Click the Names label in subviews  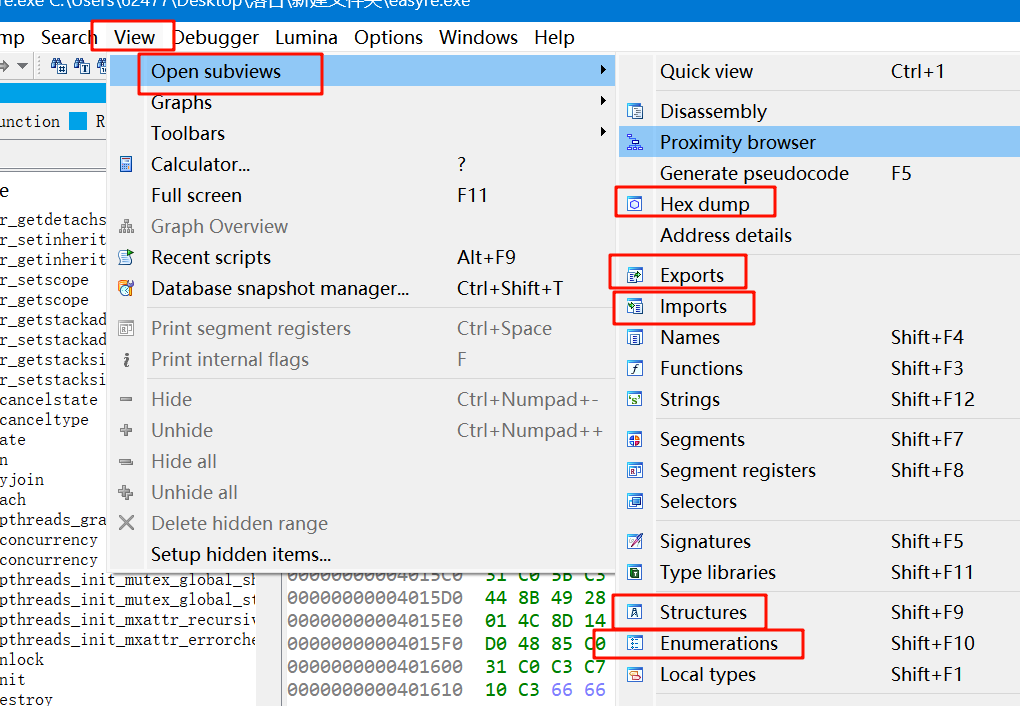tap(690, 338)
